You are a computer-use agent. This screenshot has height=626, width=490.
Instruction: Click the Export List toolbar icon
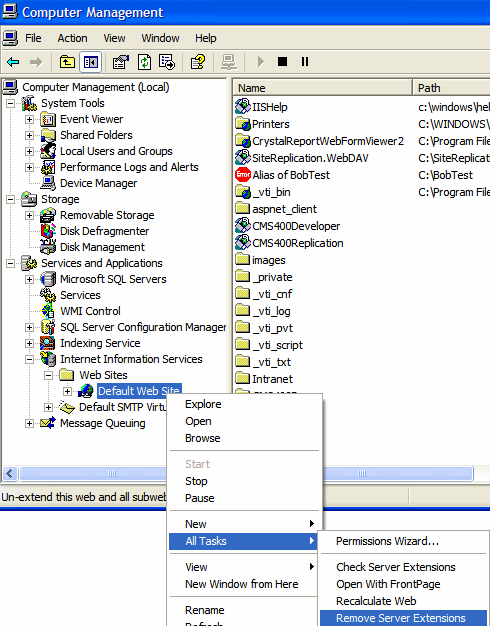[167, 62]
